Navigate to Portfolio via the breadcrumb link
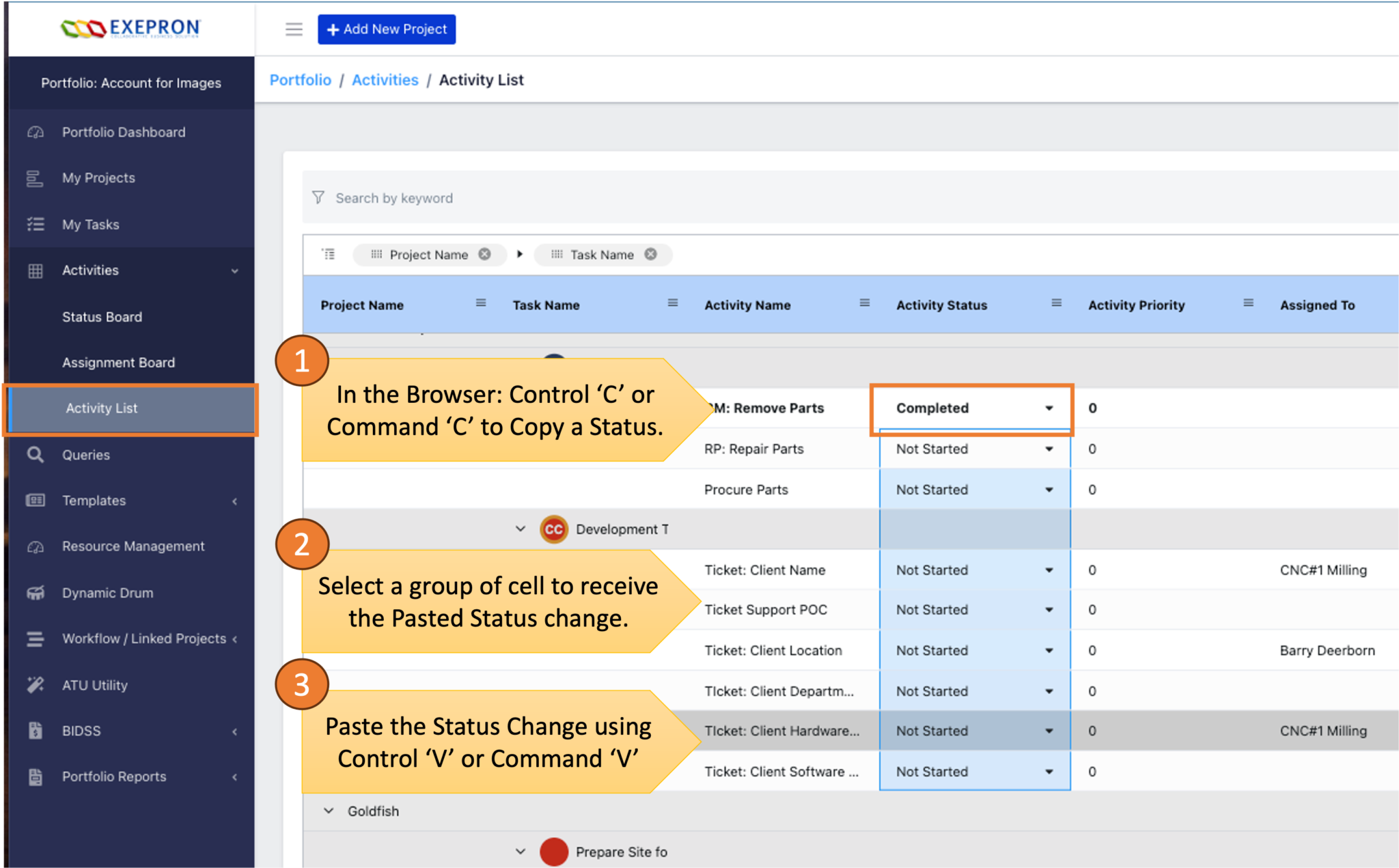1399x868 pixels. pos(300,80)
